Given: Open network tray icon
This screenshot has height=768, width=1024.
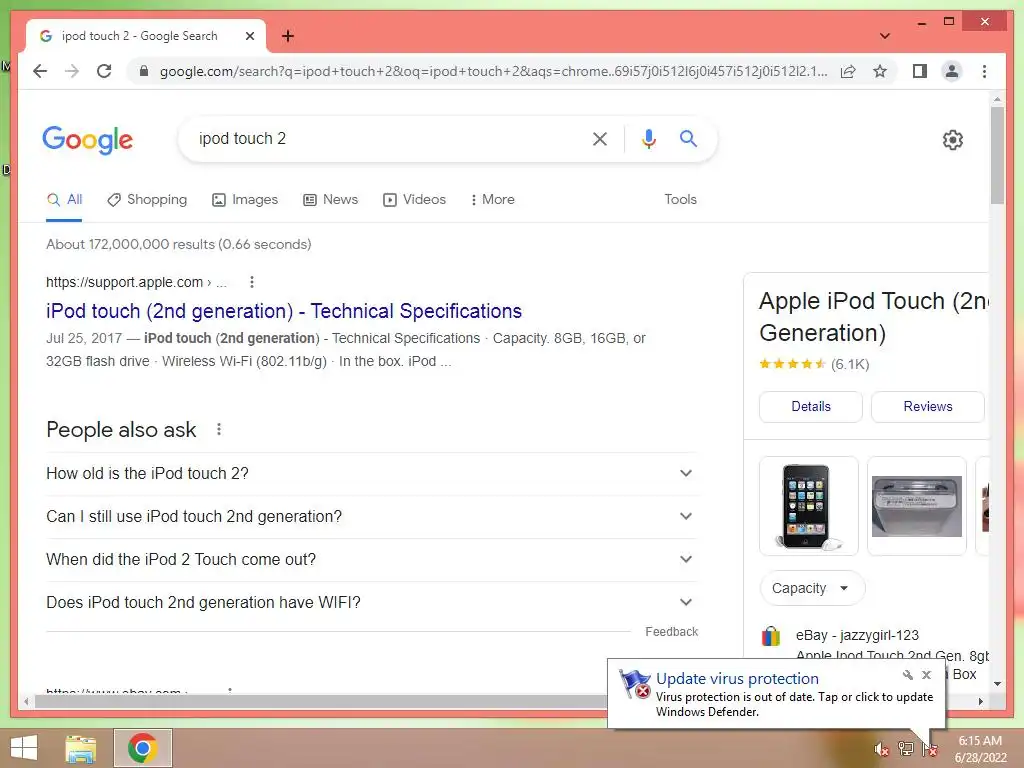Looking at the screenshot, I should pyautogui.click(x=906, y=749).
